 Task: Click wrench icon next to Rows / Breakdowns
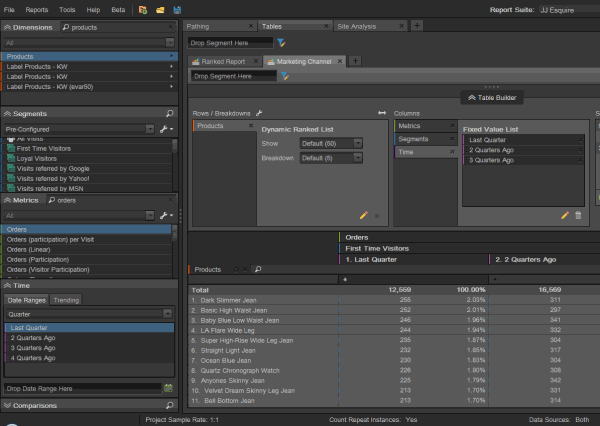260,114
